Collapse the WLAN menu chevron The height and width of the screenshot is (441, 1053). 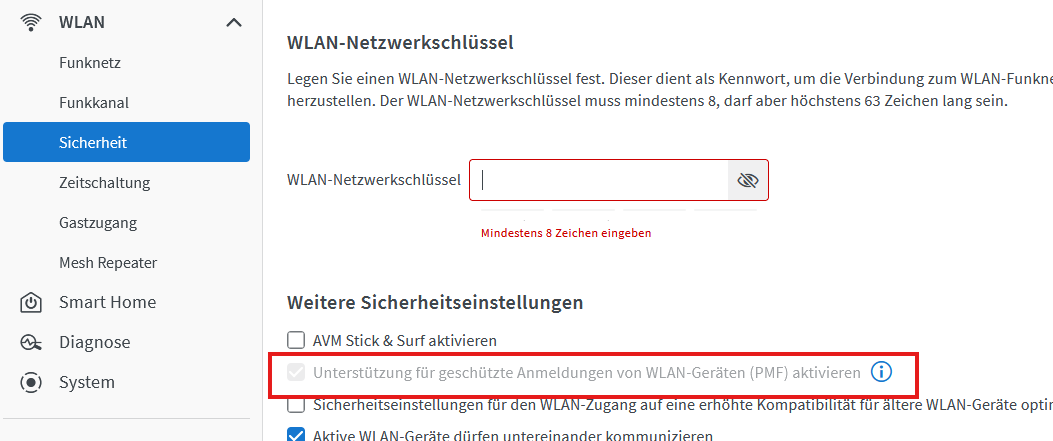pyautogui.click(x=233, y=22)
